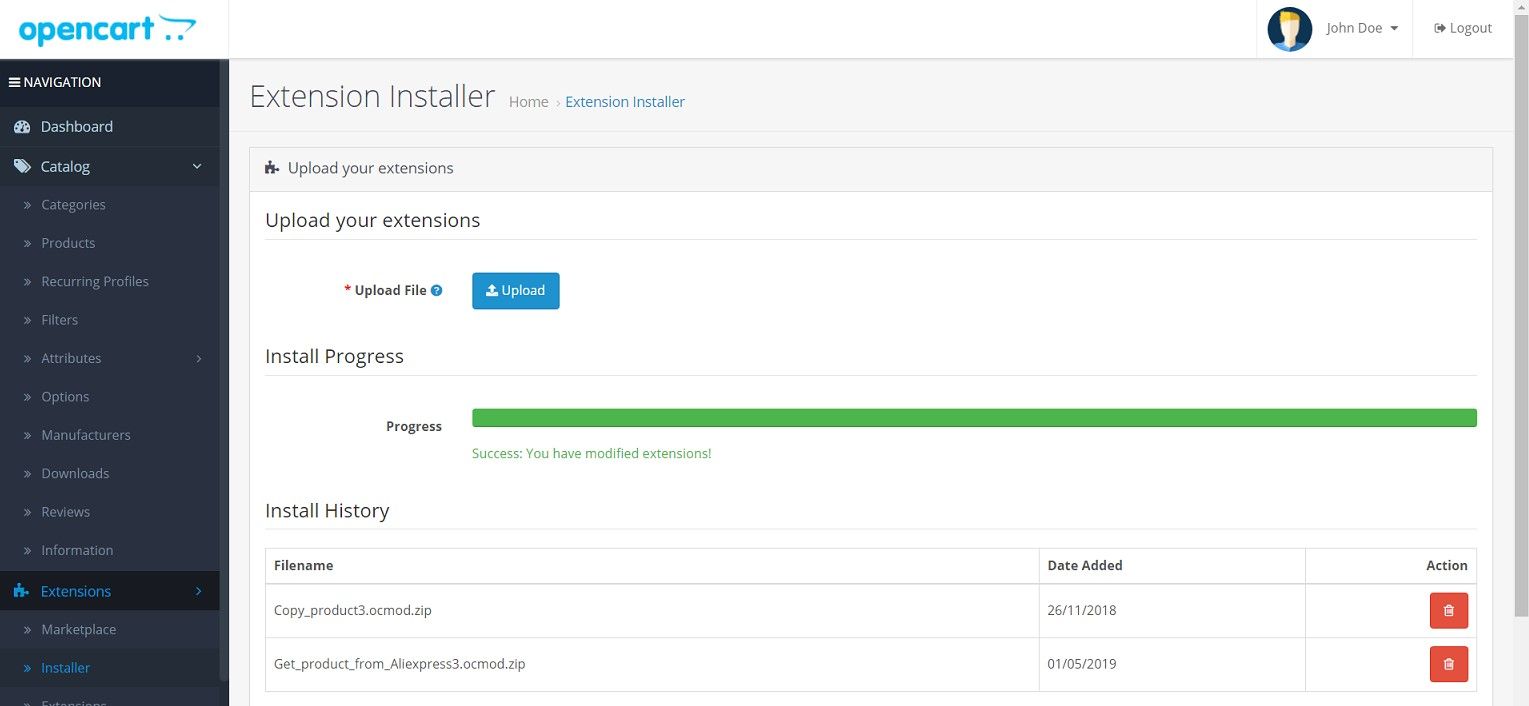1529x706 pixels.
Task: Click the Logout link
Action: coord(1463,28)
